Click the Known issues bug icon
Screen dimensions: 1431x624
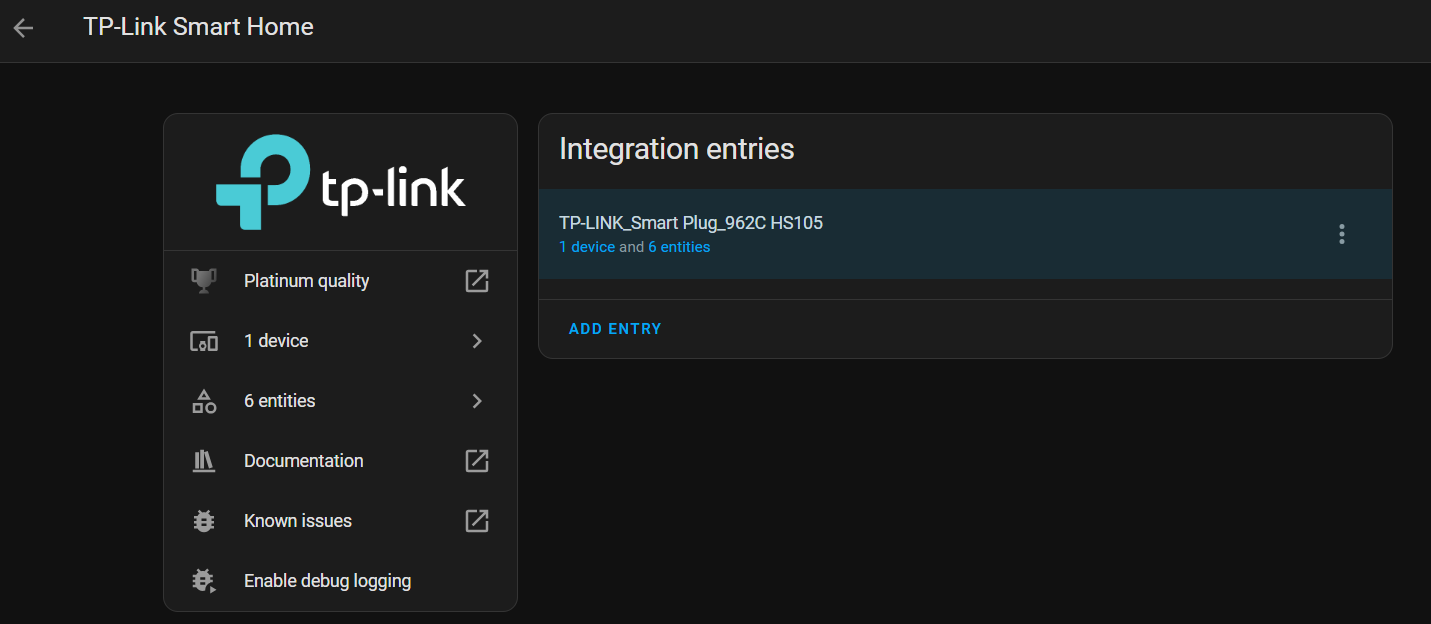204,521
